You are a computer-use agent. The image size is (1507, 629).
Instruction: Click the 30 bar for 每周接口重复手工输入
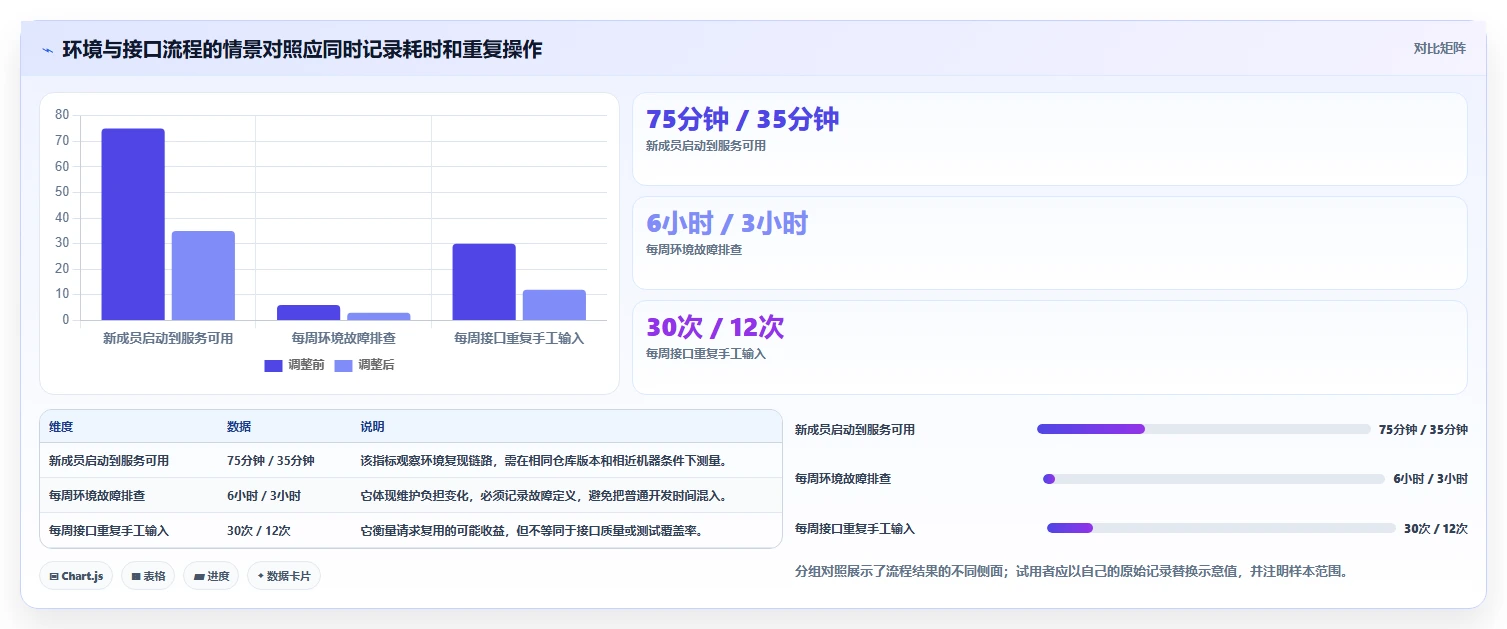(484, 282)
